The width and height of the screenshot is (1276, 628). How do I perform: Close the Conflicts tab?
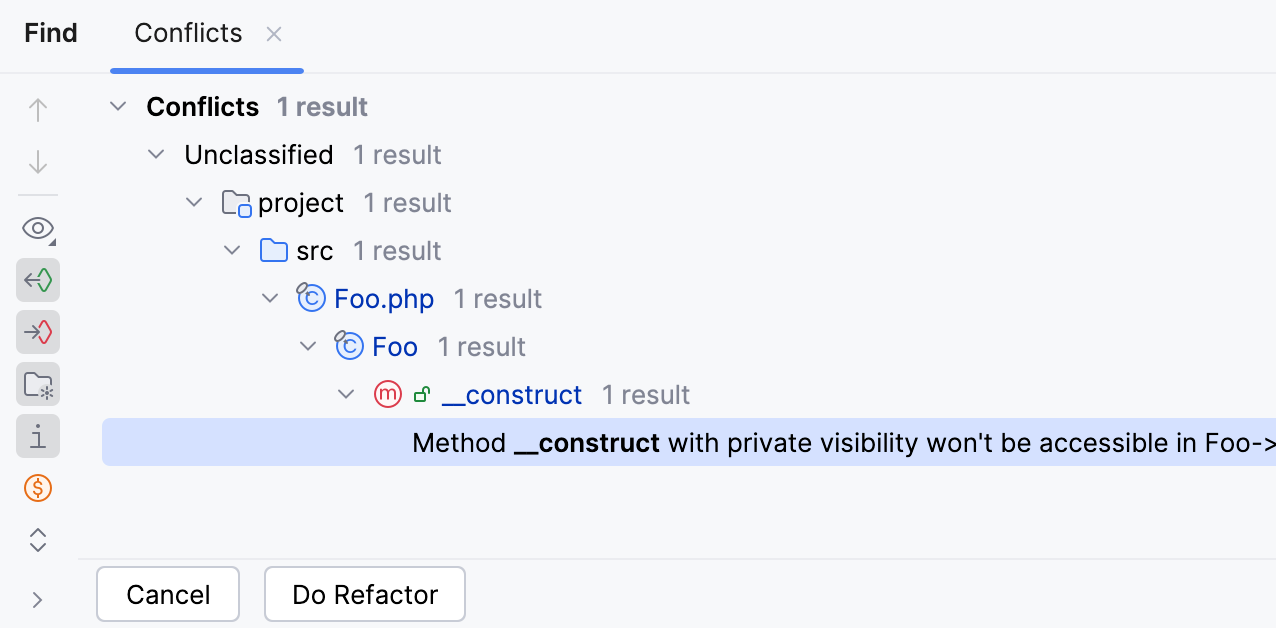[273, 33]
